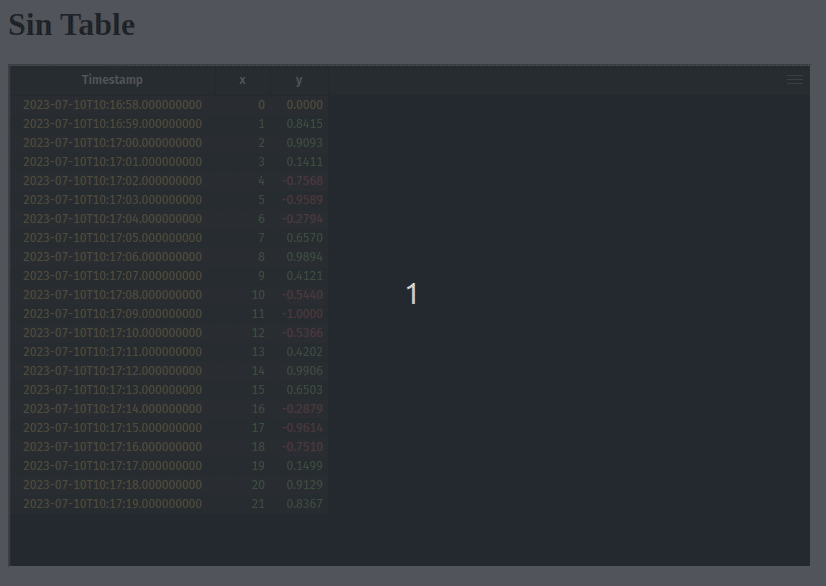Select the last visible row 10:17:19
Screen dimensions: 826x586
[x=112, y=503]
